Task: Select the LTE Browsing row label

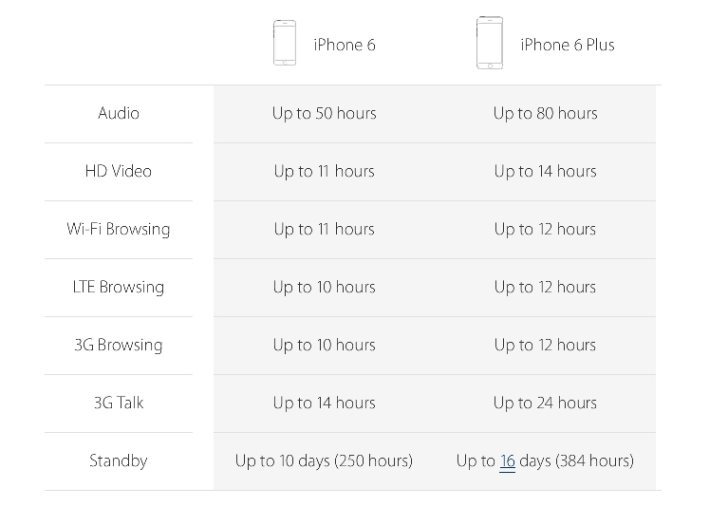Action: tap(118, 287)
